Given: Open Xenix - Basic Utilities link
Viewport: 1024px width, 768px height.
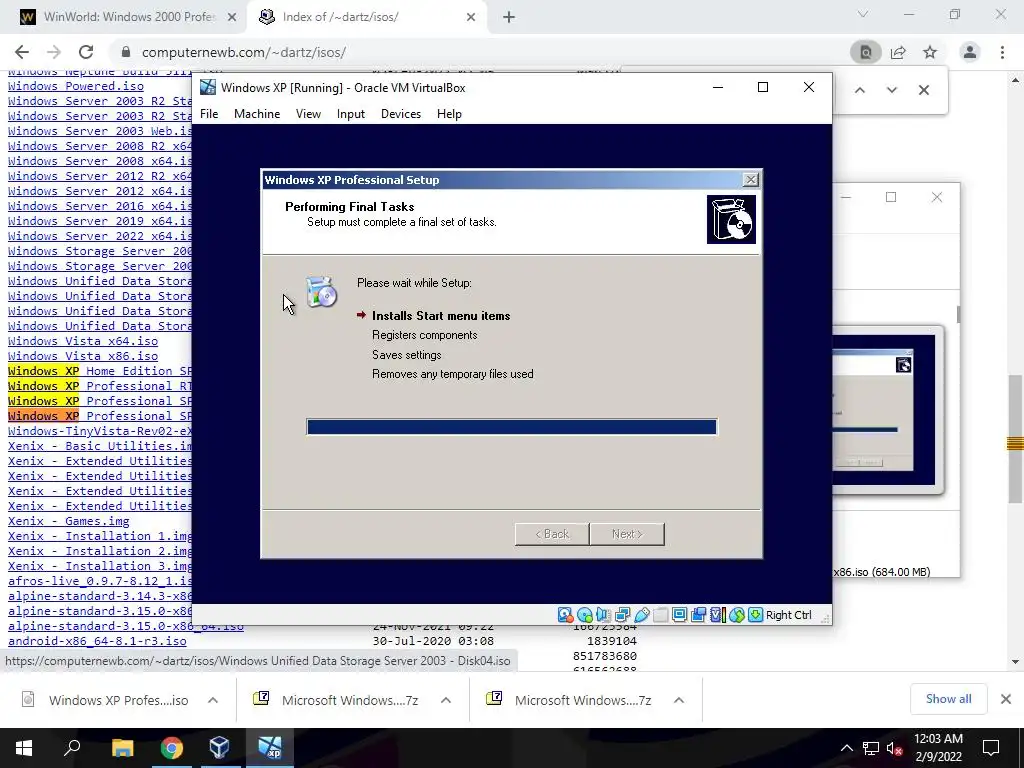Looking at the screenshot, I should pyautogui.click(x=100, y=446).
